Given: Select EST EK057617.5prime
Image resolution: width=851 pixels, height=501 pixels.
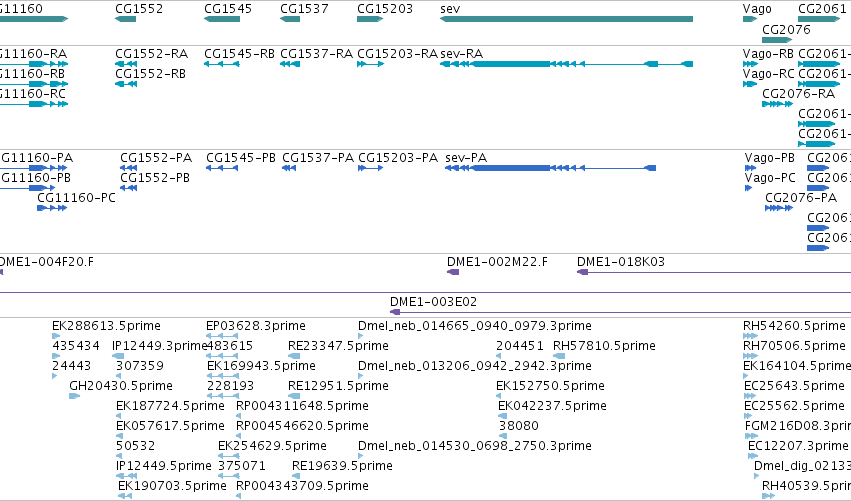Looking at the screenshot, I should [170, 426].
